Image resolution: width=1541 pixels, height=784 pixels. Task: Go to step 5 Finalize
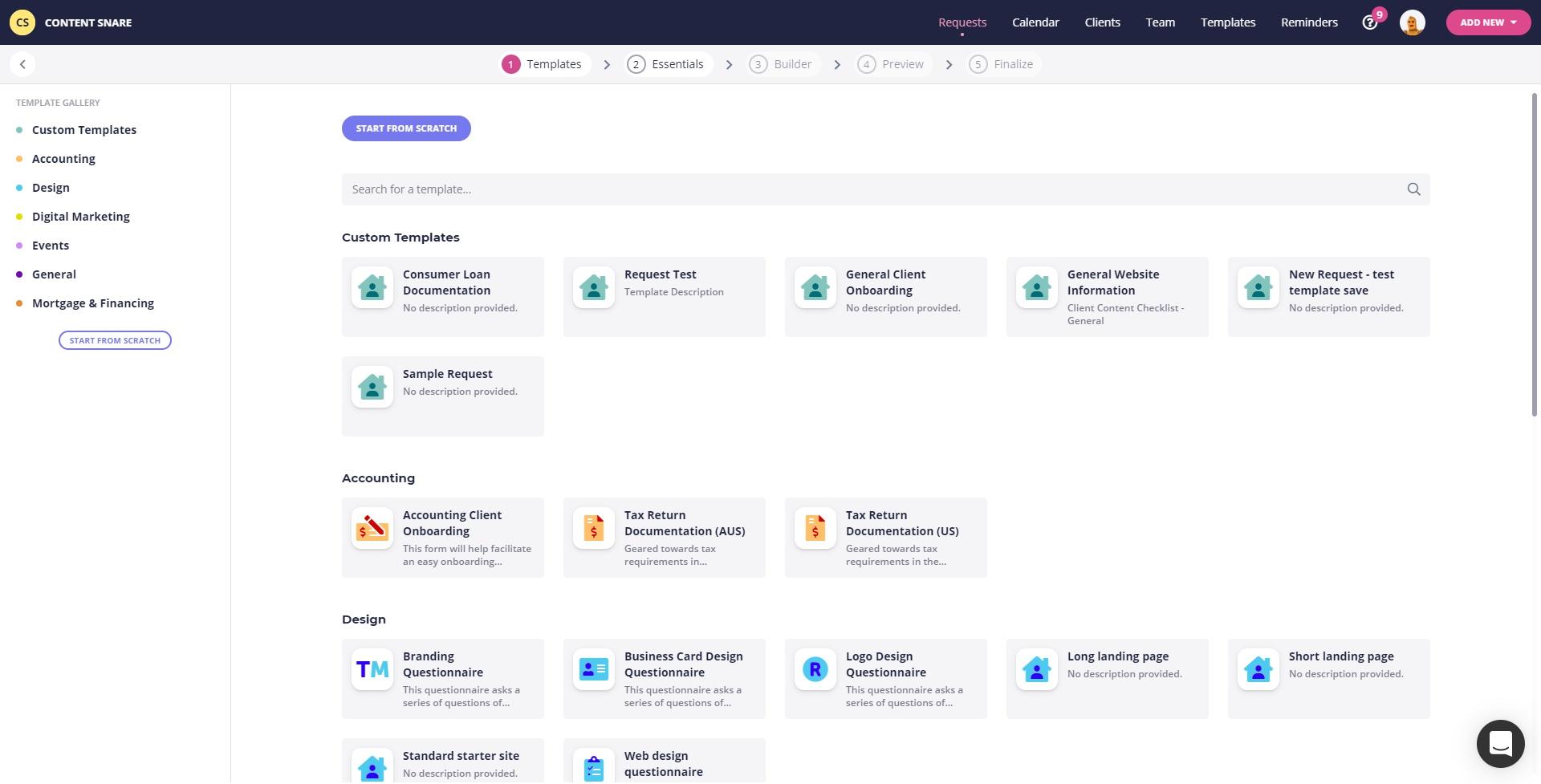[1002, 64]
